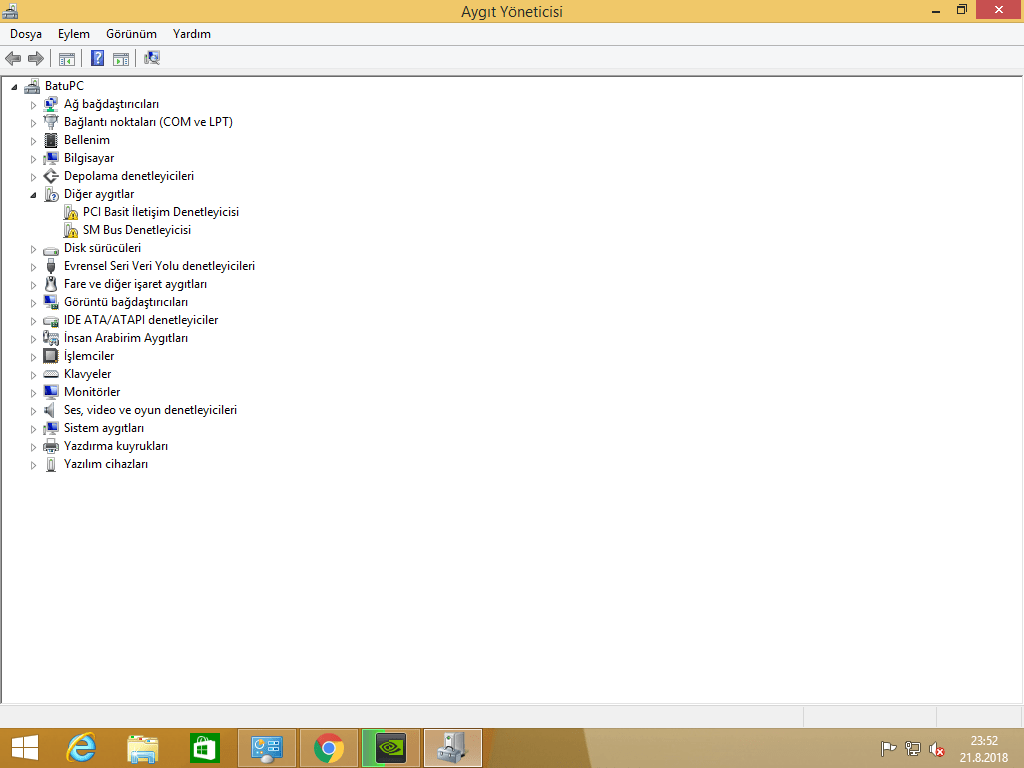Select the Yazdırma kuyrukları printer icon
Viewport: 1024px width, 768px height.
51,446
